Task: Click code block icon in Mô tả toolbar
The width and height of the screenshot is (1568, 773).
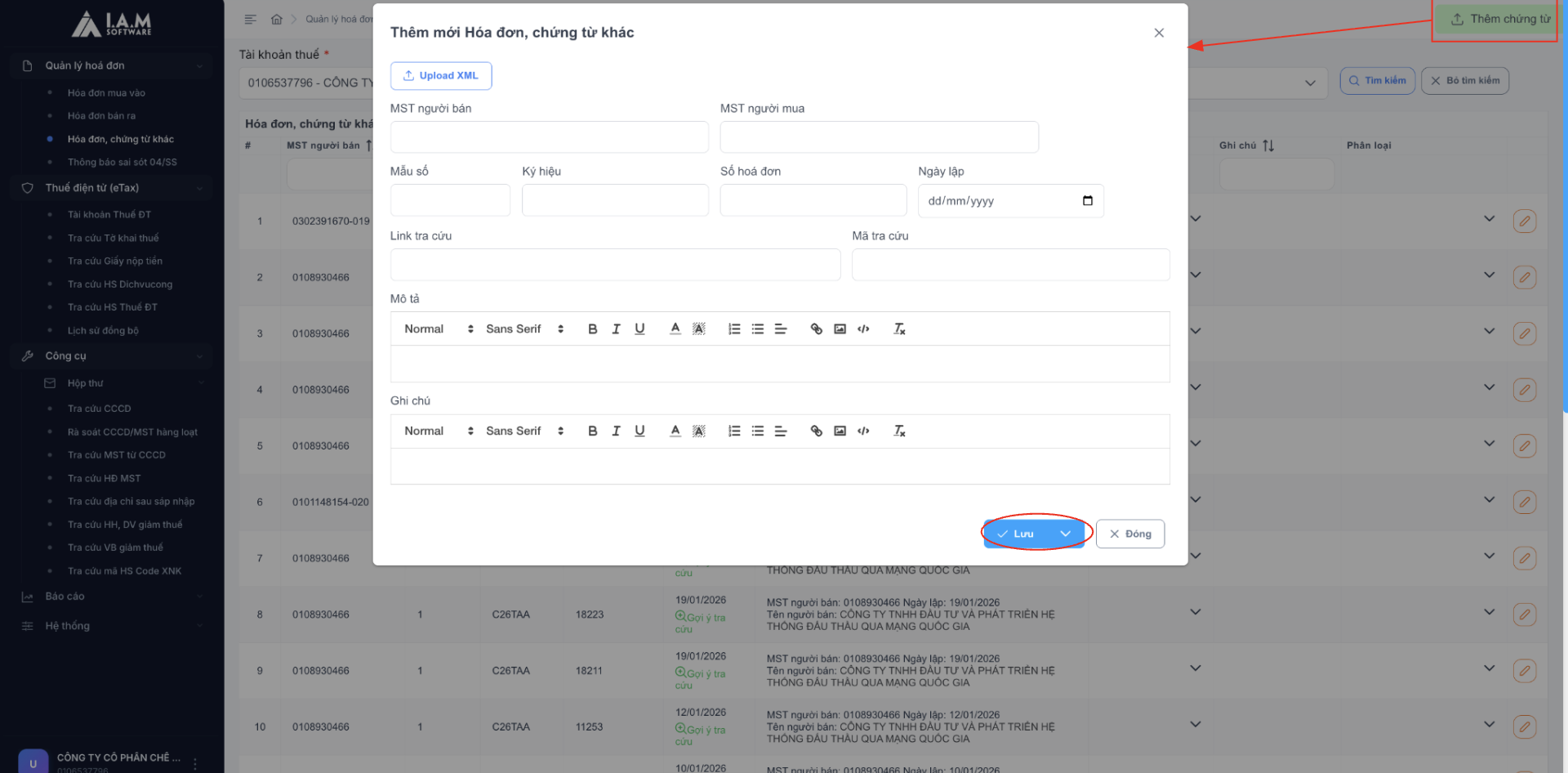Action: pyautogui.click(x=863, y=329)
